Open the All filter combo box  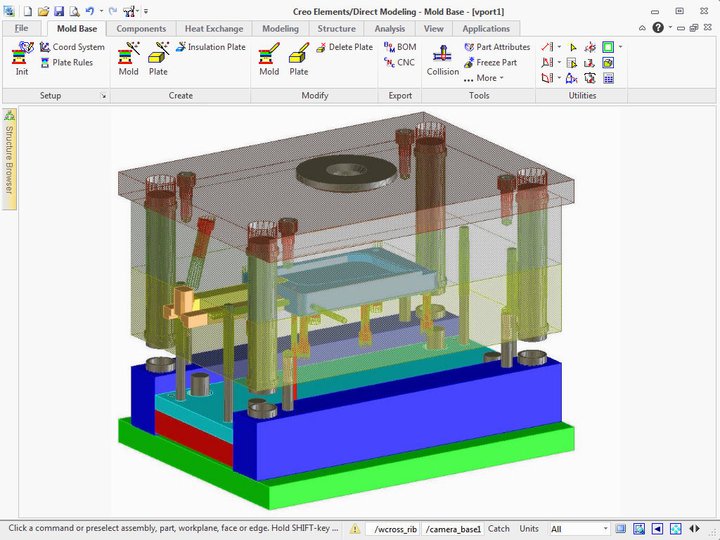[x=579, y=529]
